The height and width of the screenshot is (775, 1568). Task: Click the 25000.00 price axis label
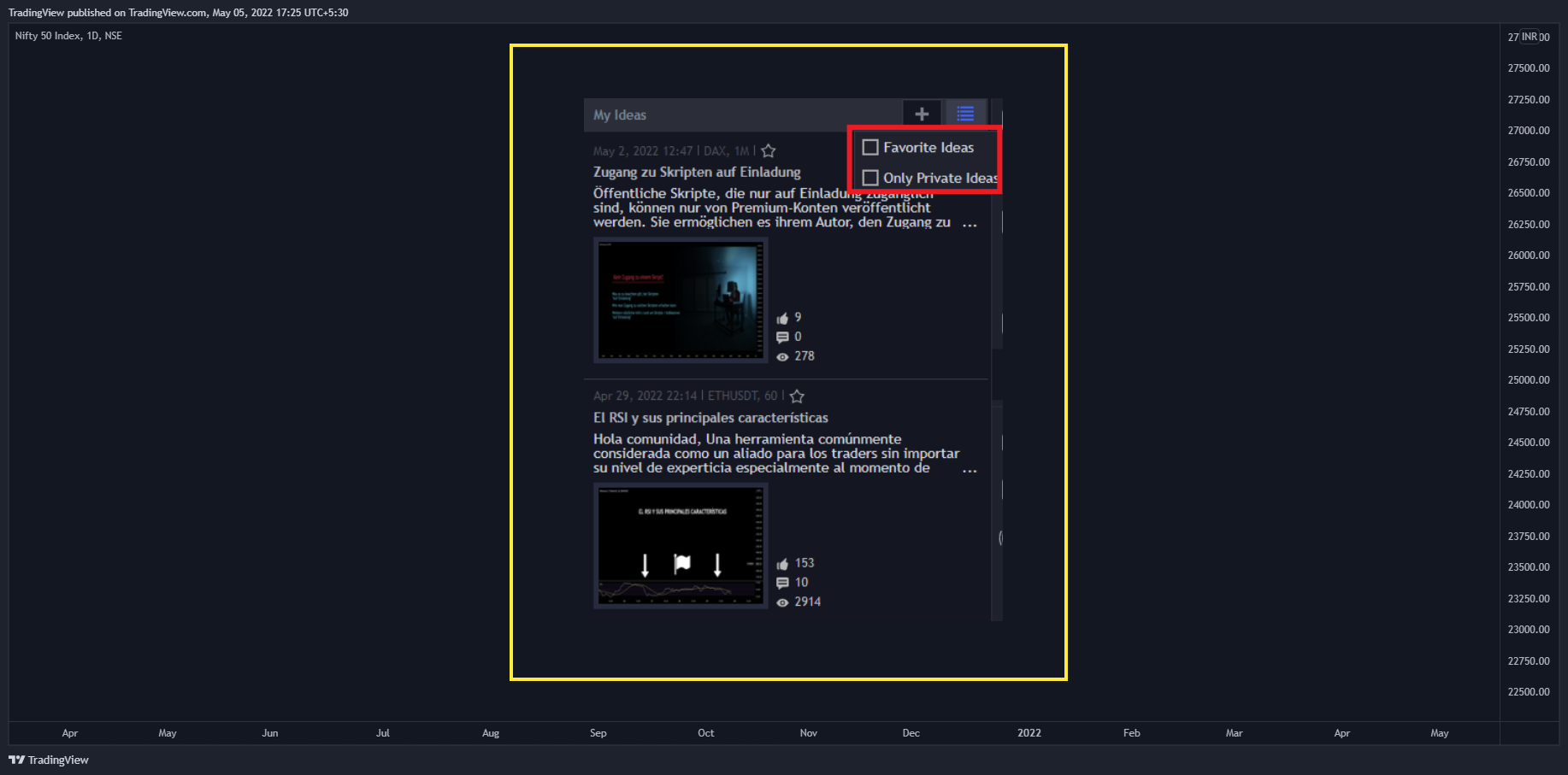tap(1529, 380)
